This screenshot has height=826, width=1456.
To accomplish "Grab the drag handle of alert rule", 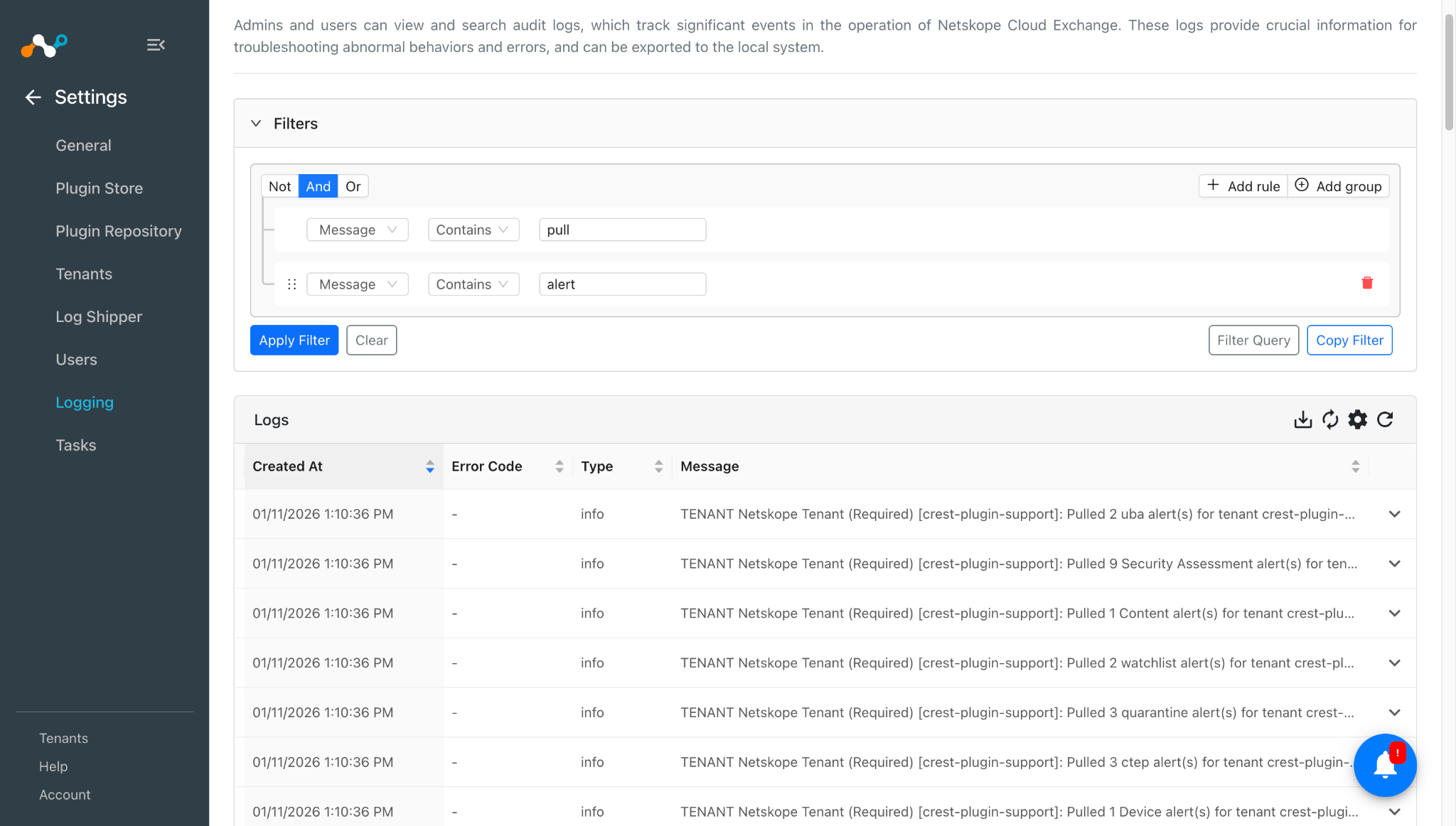I will 291,284.
